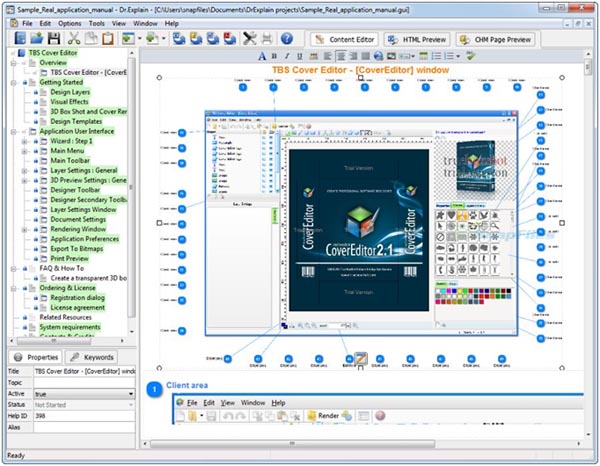Click the text color palette icon
600x466 pixels.
(x=313, y=56)
